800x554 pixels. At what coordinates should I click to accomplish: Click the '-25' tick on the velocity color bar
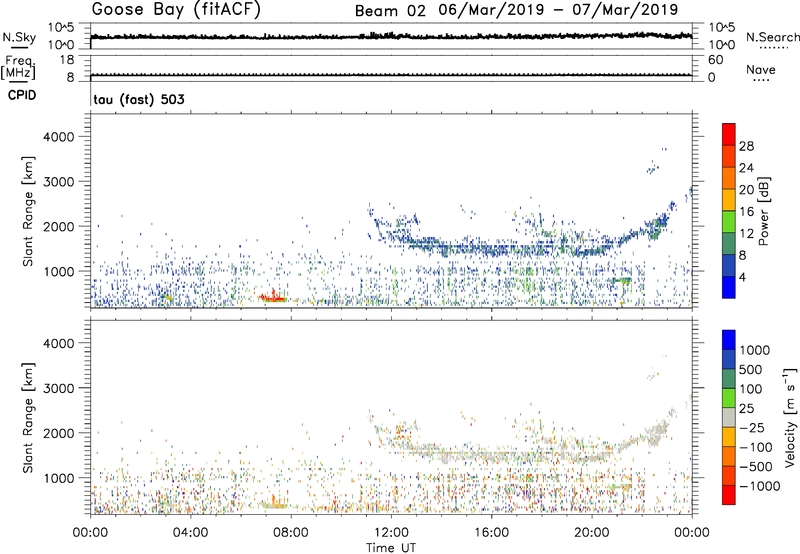tap(752, 427)
